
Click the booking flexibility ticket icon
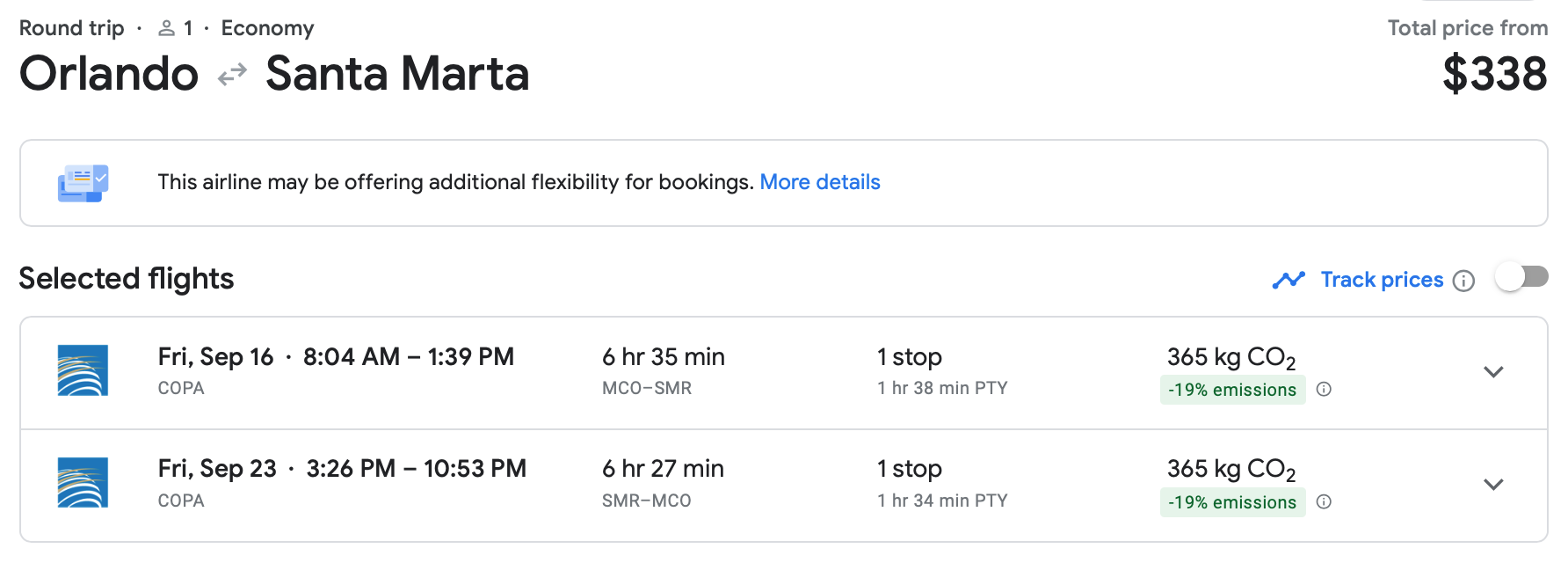tap(83, 183)
